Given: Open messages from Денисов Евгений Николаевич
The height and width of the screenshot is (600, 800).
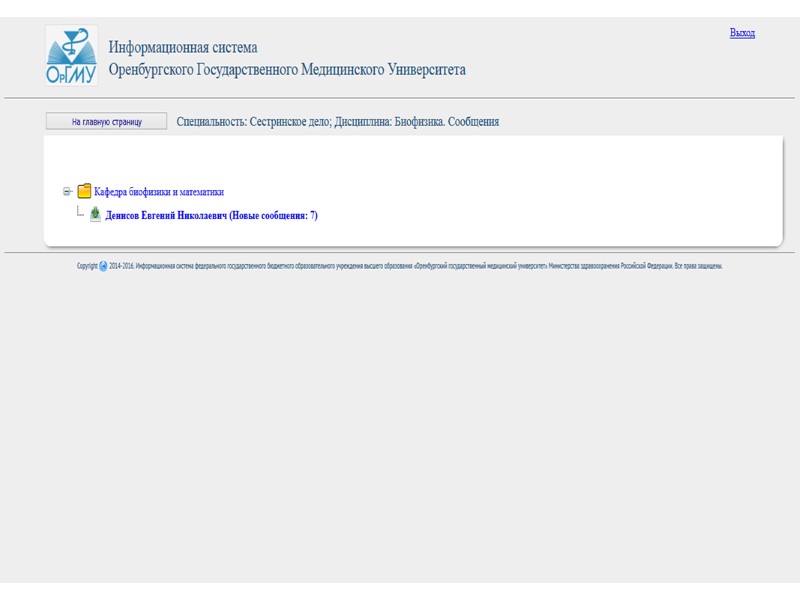Looking at the screenshot, I should pos(211,215).
